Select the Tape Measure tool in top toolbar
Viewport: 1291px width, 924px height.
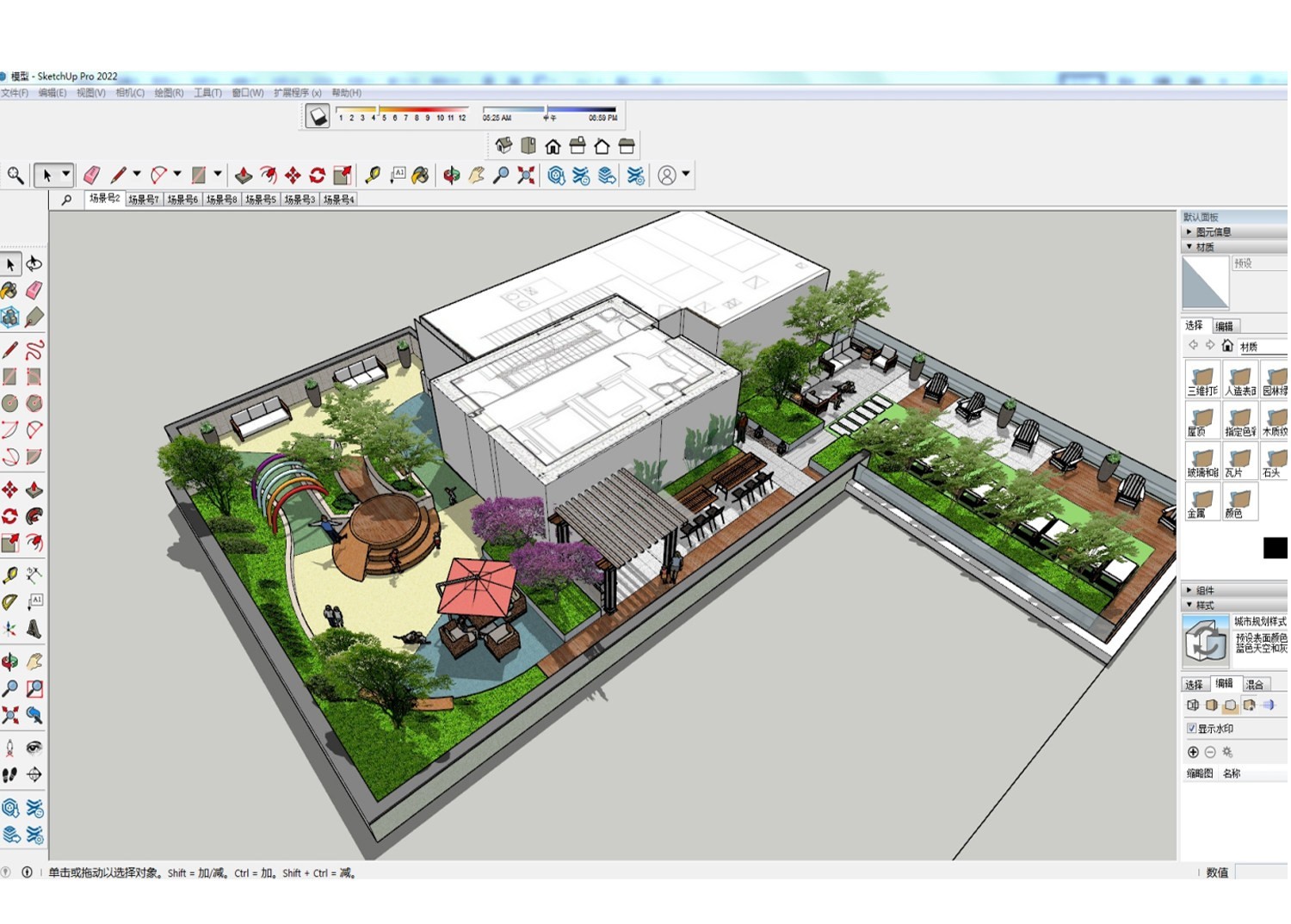372,176
